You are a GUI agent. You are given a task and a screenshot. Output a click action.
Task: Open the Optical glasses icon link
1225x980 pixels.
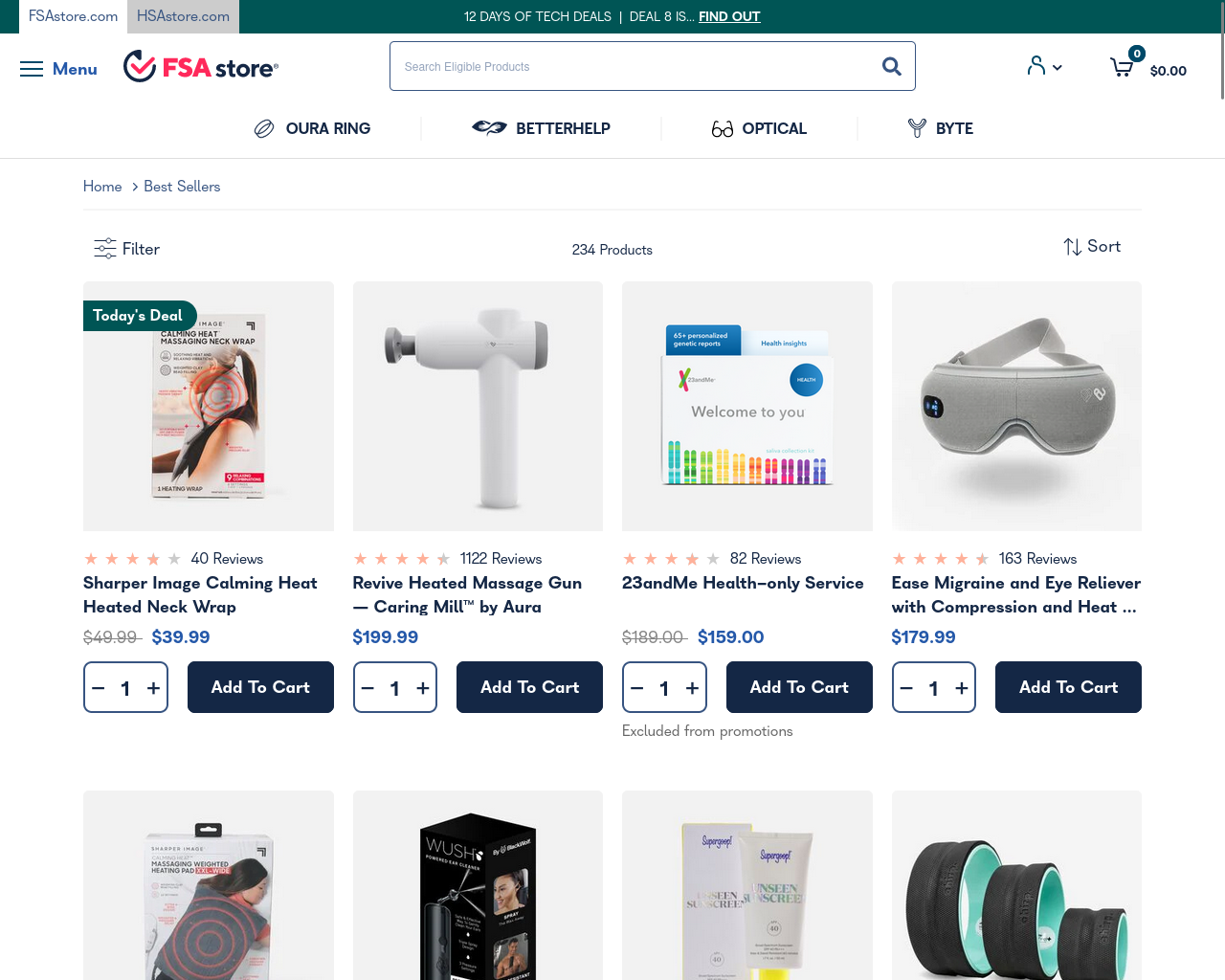tap(723, 128)
